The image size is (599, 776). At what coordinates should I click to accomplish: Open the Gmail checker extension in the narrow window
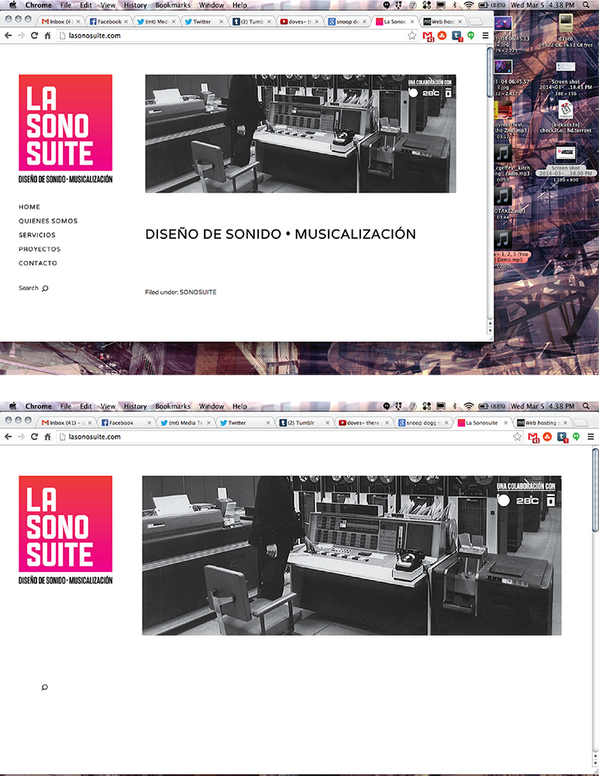click(x=428, y=36)
